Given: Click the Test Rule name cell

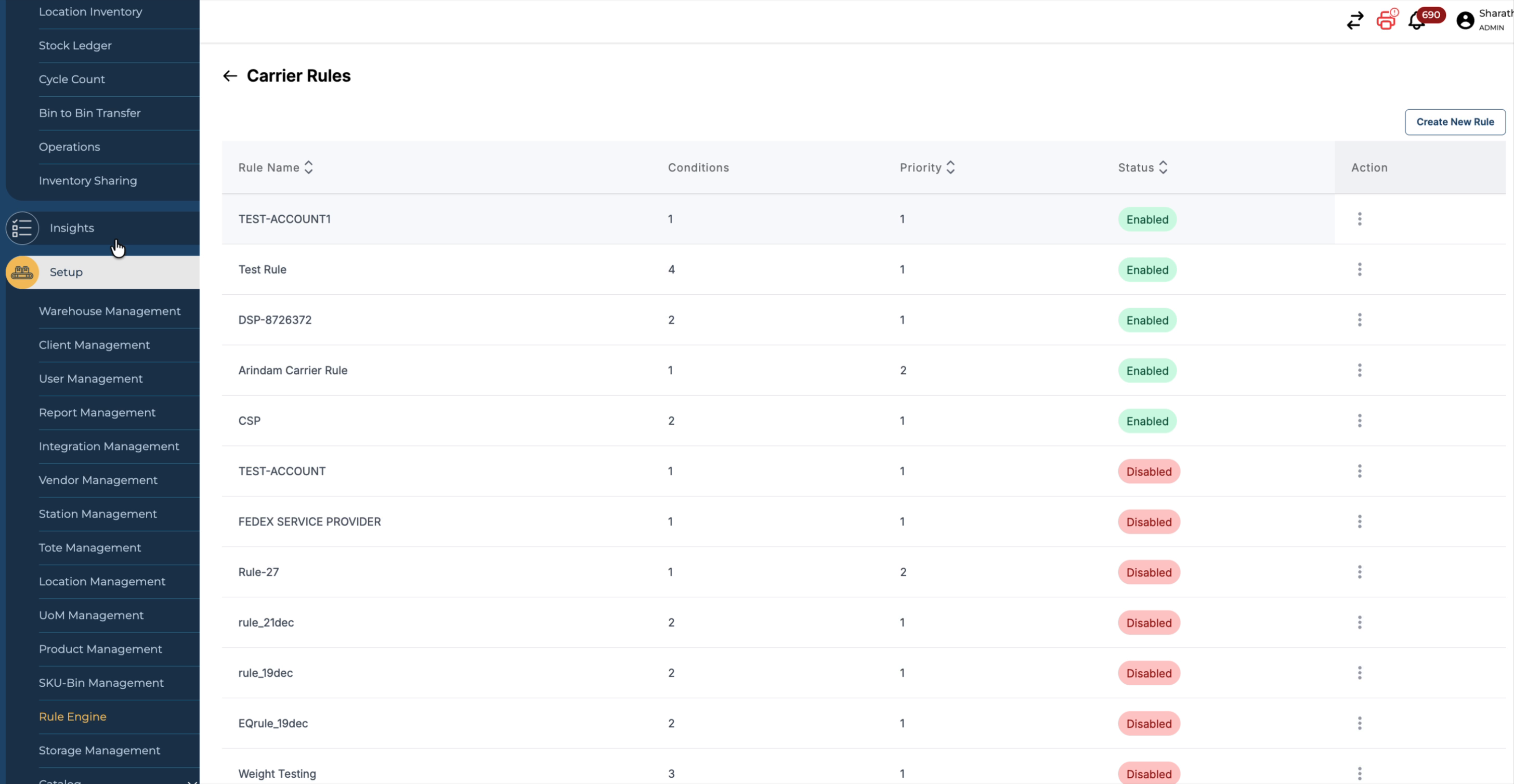Looking at the screenshot, I should tap(262, 270).
